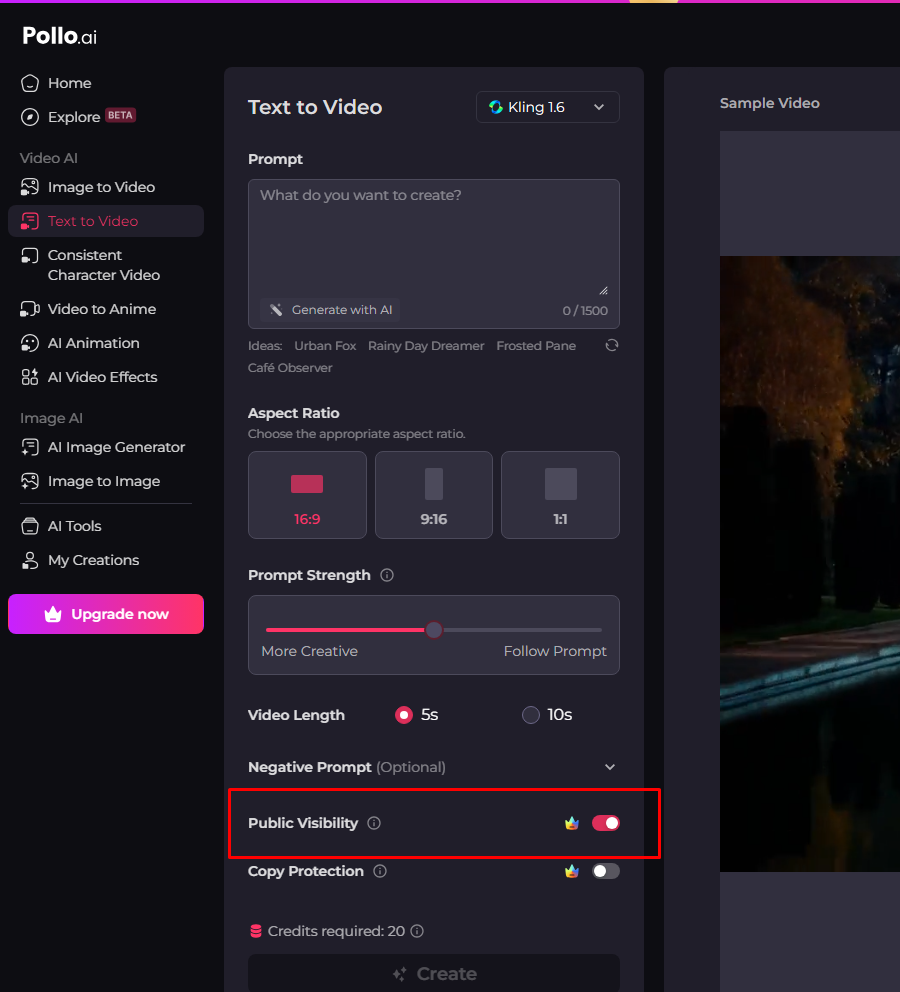Use the Rainy Day Dreamer idea
900x992 pixels.
tap(426, 345)
